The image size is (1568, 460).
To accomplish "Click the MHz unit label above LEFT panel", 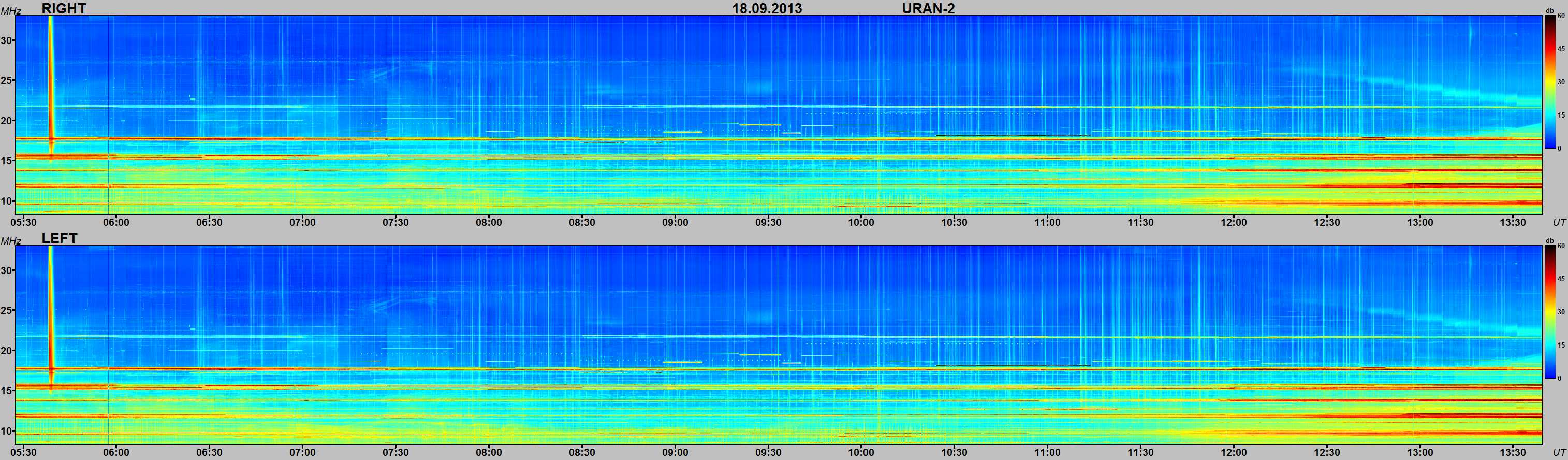I will tap(10, 241).
